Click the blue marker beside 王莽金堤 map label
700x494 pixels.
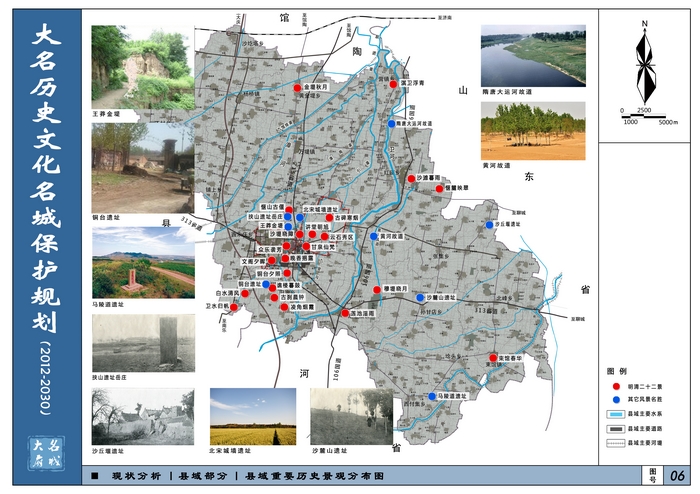[288, 226]
